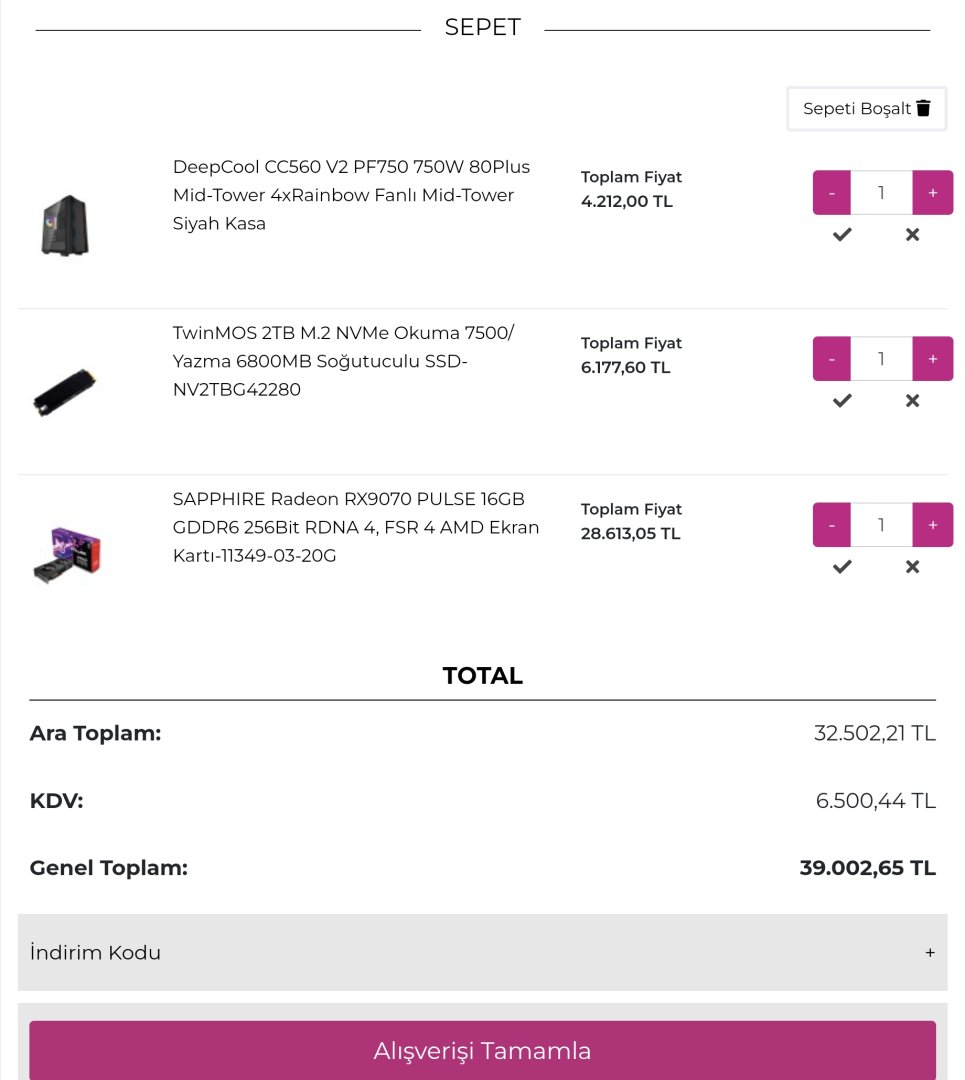Click checkmark under SAPPHIRE Radeon quantity
This screenshot has height=1080, width=965.
tap(842, 567)
